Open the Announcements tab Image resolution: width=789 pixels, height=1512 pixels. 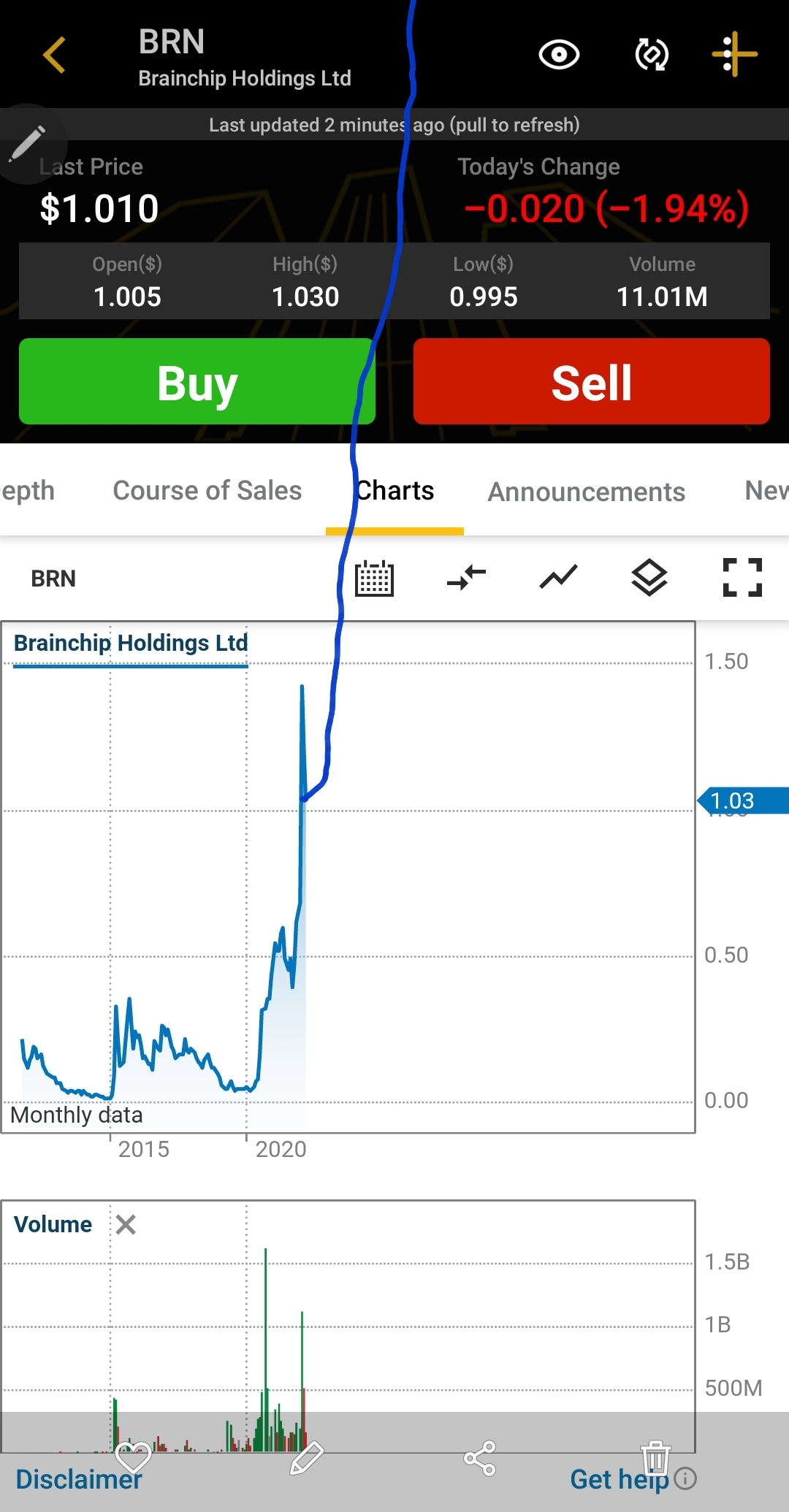click(586, 492)
